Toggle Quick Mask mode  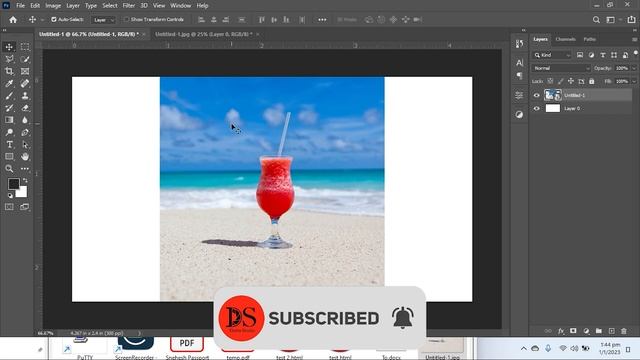coord(9,207)
